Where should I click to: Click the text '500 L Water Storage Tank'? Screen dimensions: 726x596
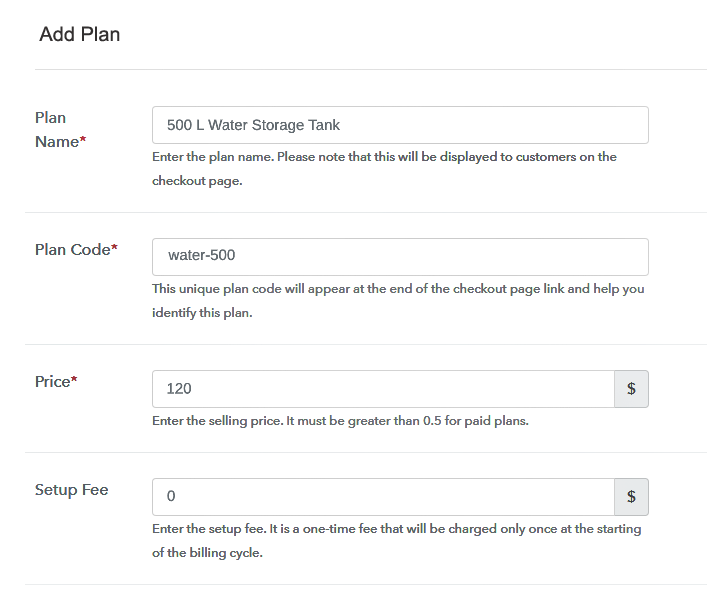[x=254, y=125]
